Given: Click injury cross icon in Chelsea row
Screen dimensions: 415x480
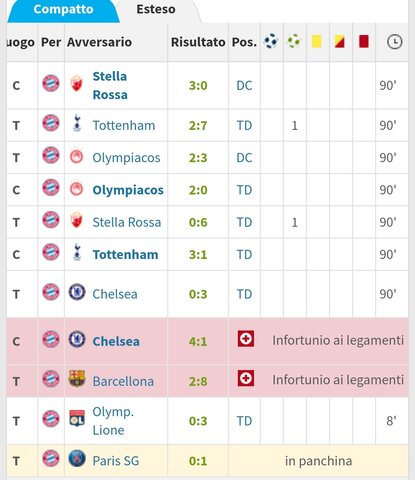Looking at the screenshot, I should pyautogui.click(x=246, y=339).
